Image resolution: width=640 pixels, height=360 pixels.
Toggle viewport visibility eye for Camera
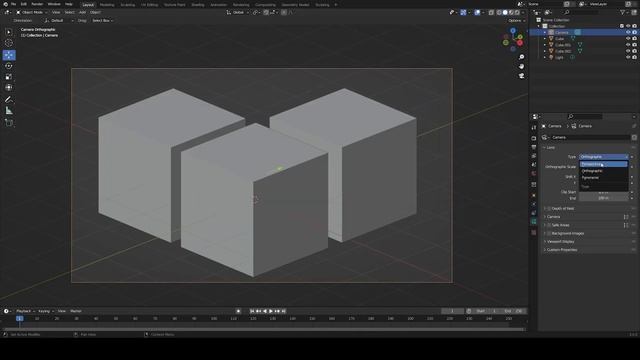pyautogui.click(x=628, y=32)
